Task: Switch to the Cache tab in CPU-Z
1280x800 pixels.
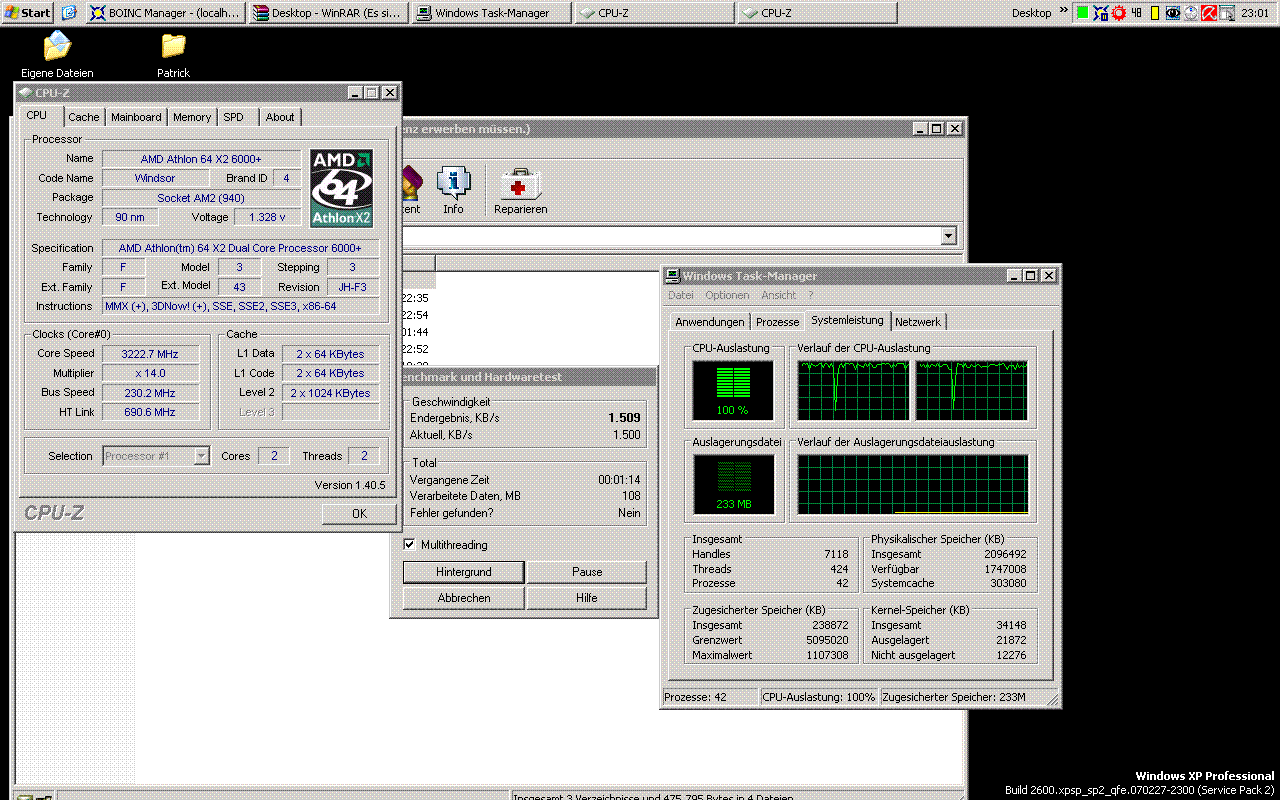Action: coord(84,117)
